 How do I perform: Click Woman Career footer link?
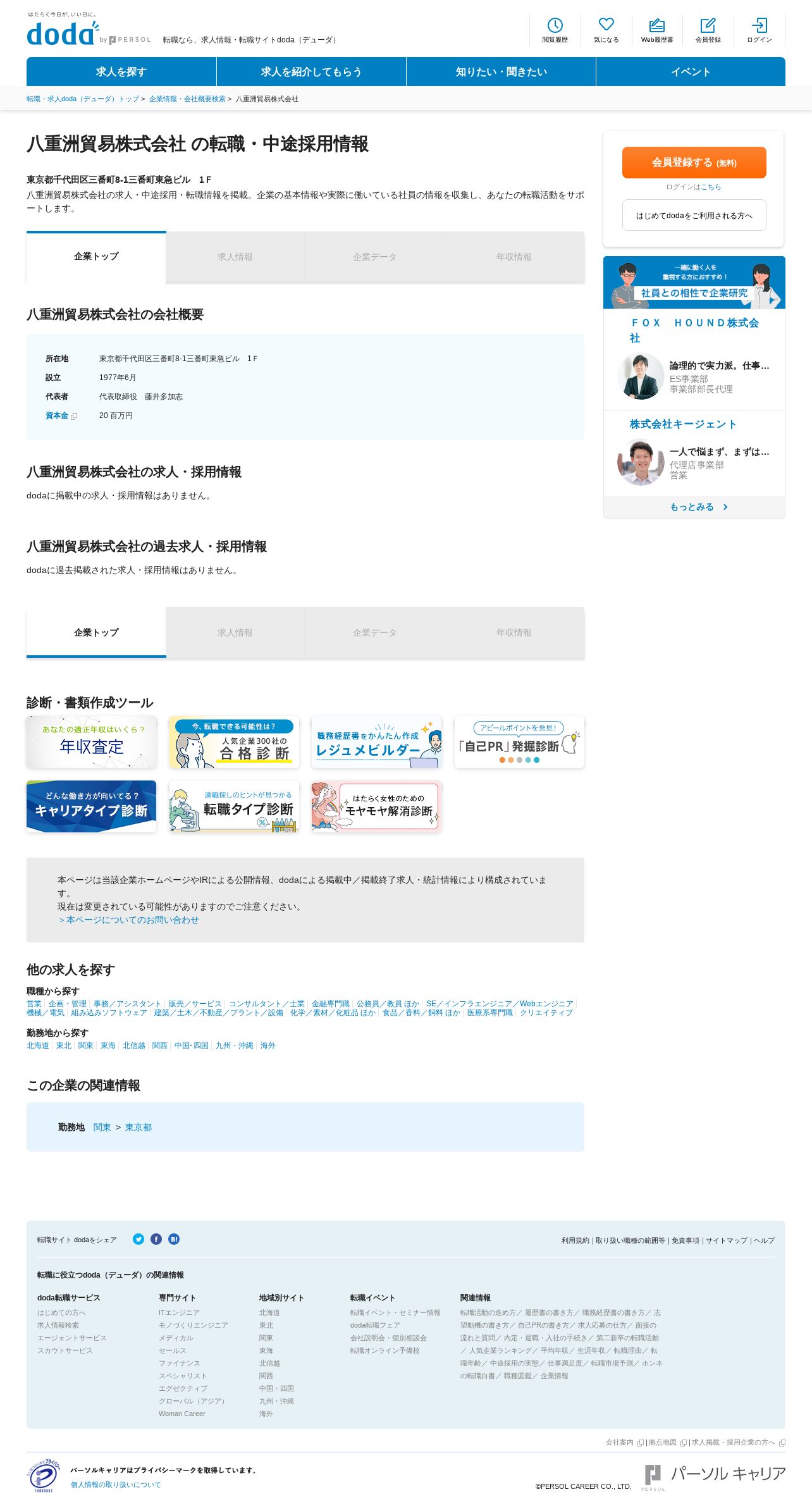[182, 1414]
